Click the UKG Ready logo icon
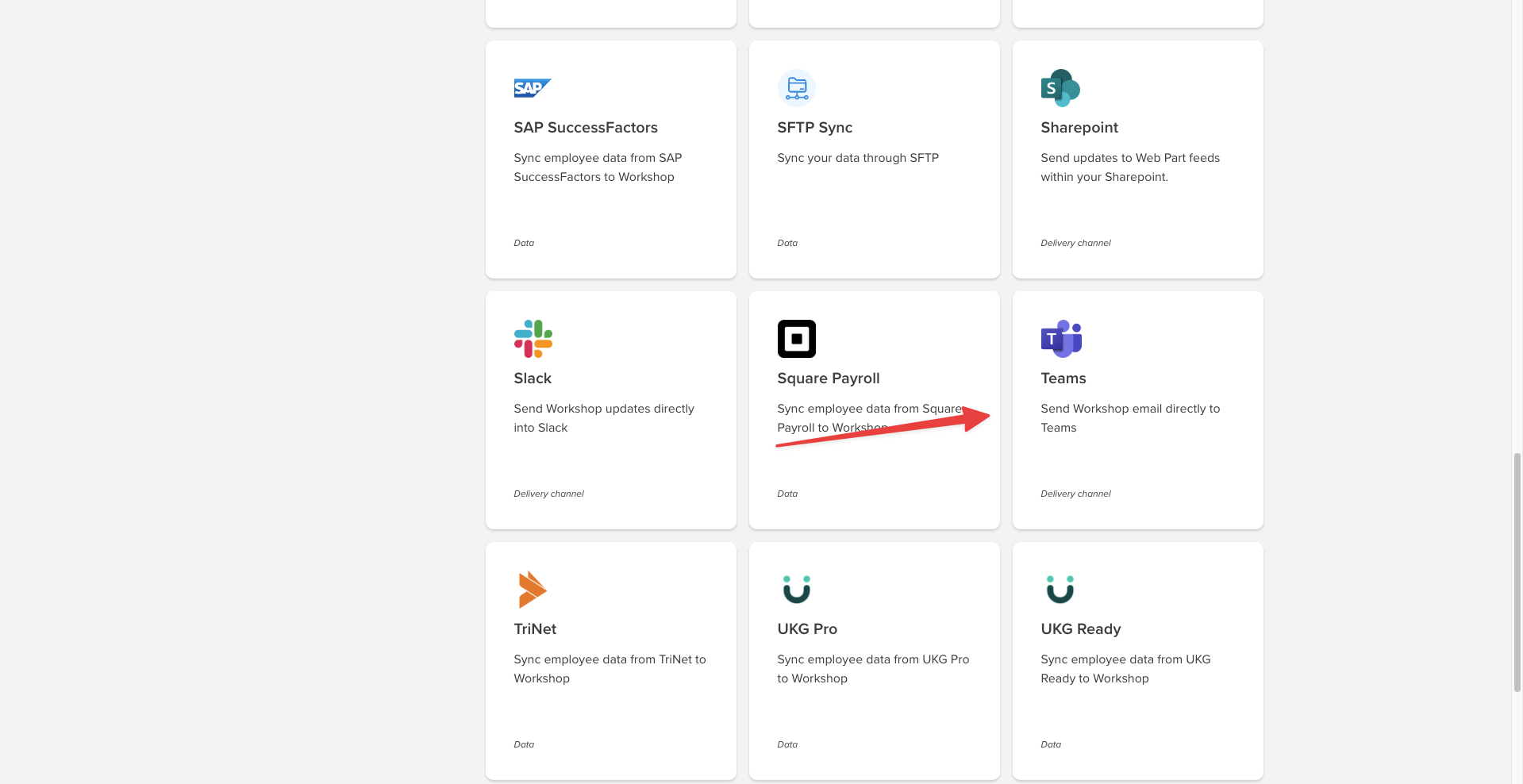 [1060, 590]
